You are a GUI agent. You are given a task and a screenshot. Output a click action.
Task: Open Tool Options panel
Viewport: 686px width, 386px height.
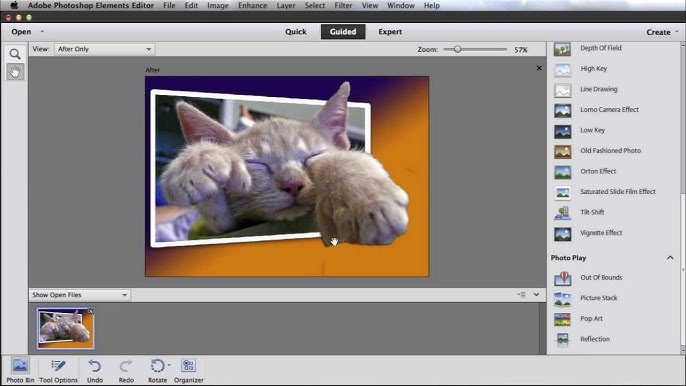click(58, 370)
